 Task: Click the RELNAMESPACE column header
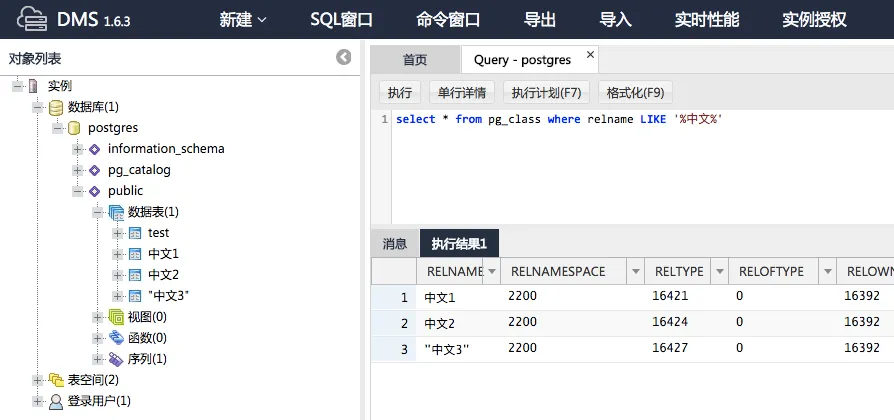coord(558,271)
